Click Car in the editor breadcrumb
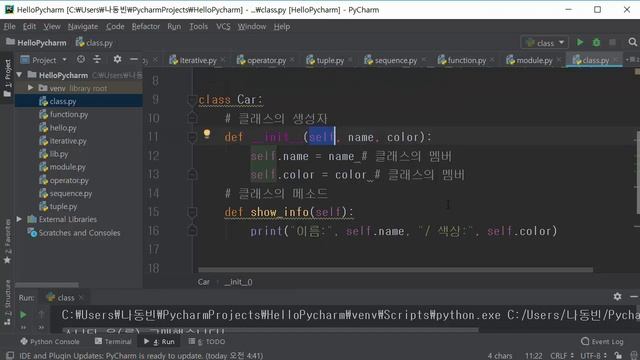The width and height of the screenshot is (640, 360). (x=204, y=282)
